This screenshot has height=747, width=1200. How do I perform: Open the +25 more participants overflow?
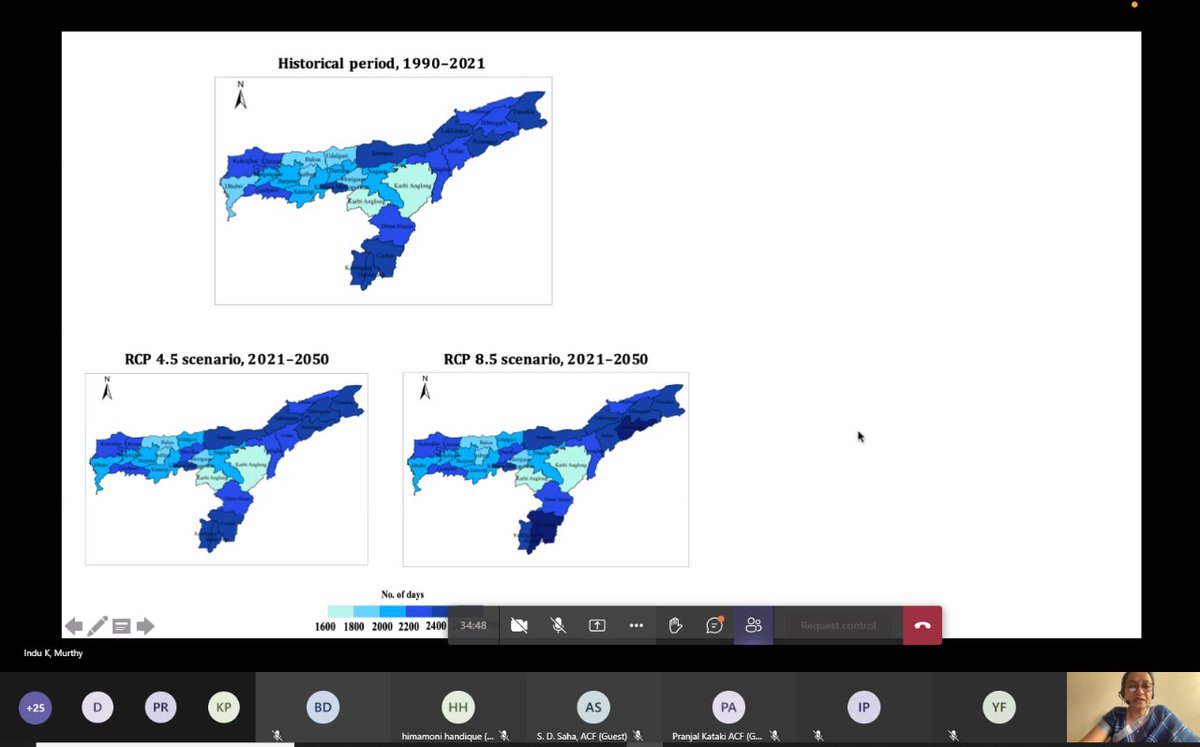(x=36, y=708)
